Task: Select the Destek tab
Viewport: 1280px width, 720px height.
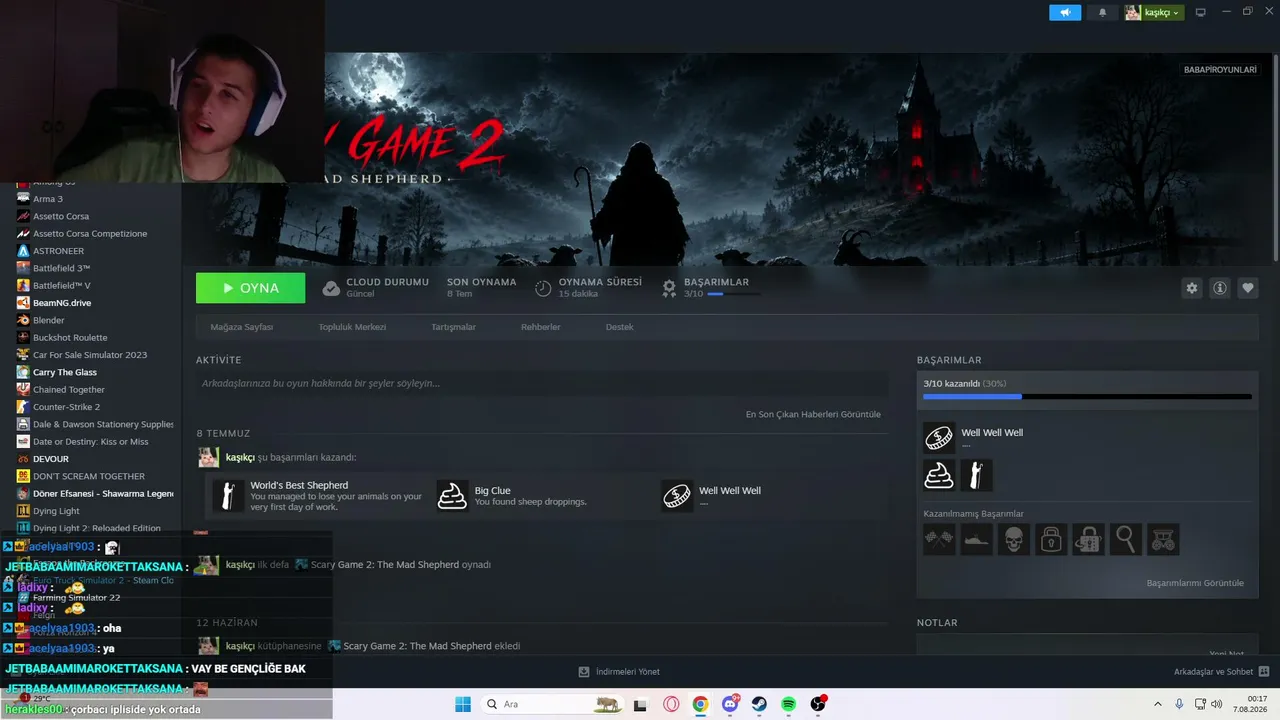Action: click(x=619, y=327)
